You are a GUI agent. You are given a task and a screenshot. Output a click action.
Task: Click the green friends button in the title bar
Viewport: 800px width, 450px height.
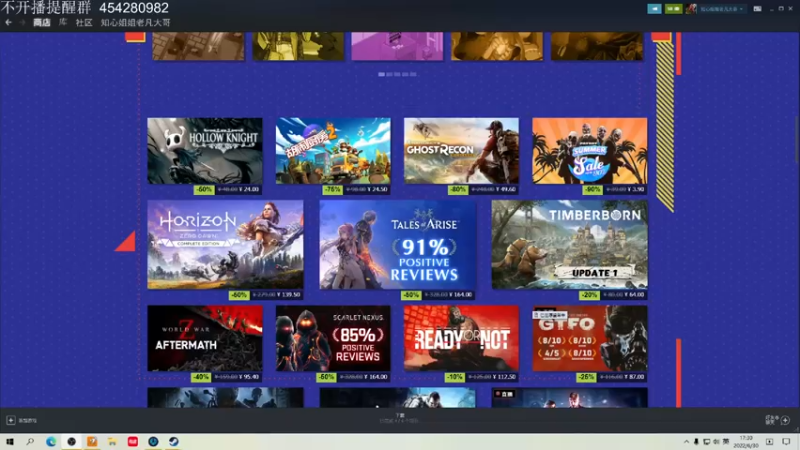[673, 9]
